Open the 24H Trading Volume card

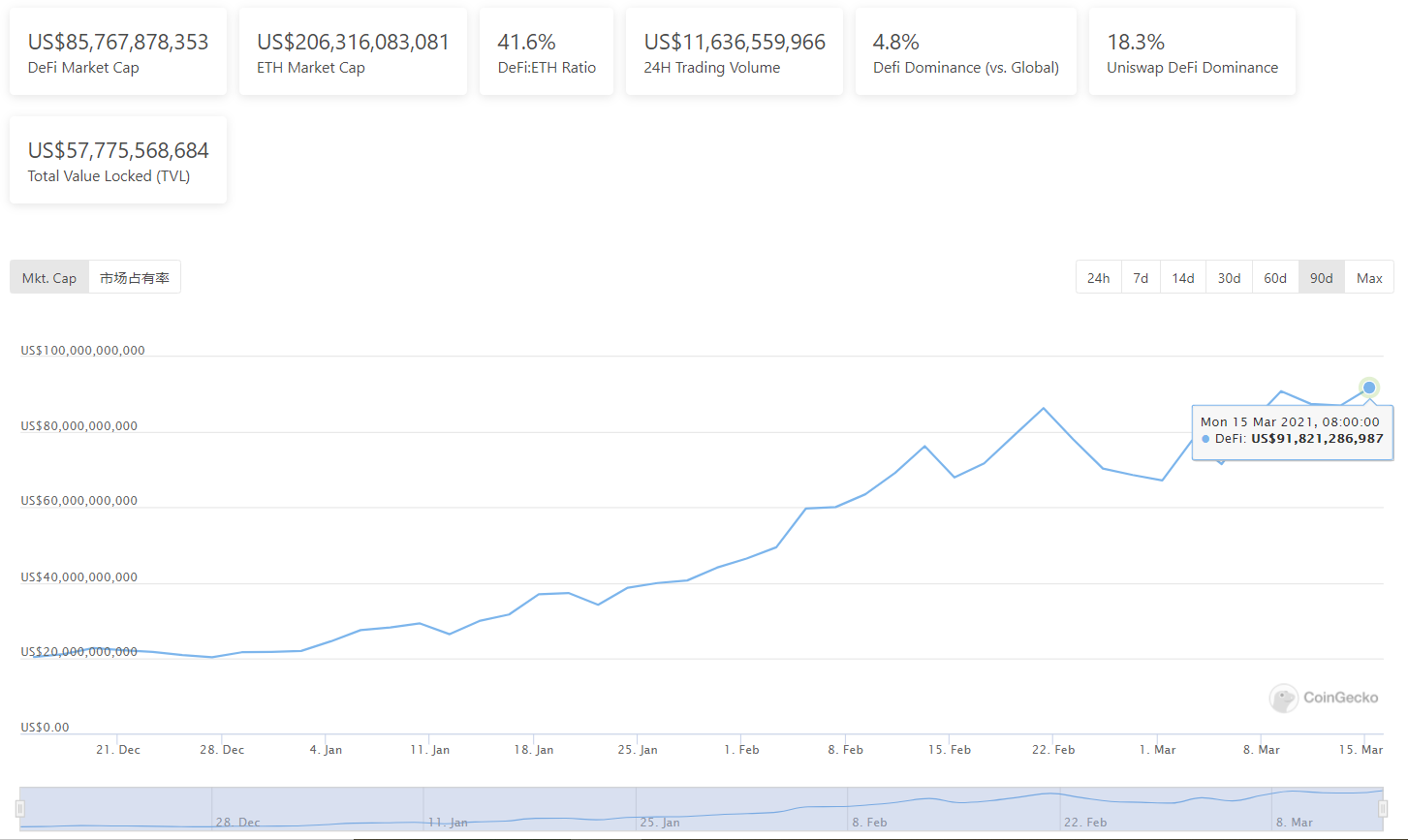pos(735,52)
